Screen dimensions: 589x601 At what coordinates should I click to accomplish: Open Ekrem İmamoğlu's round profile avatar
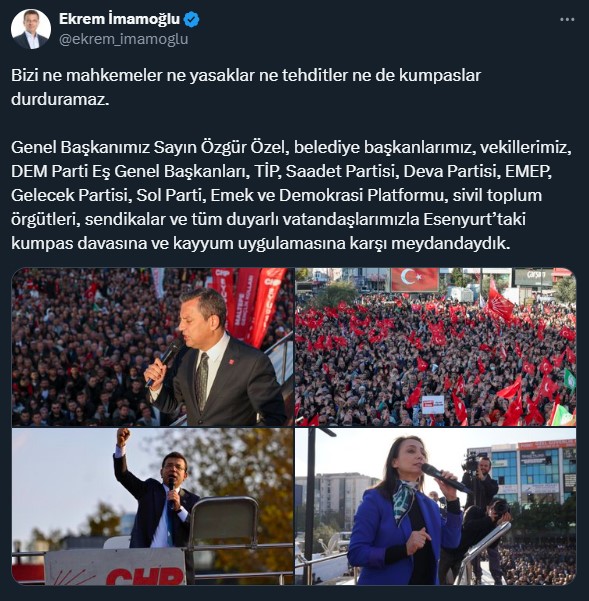pyautogui.click(x=31, y=29)
